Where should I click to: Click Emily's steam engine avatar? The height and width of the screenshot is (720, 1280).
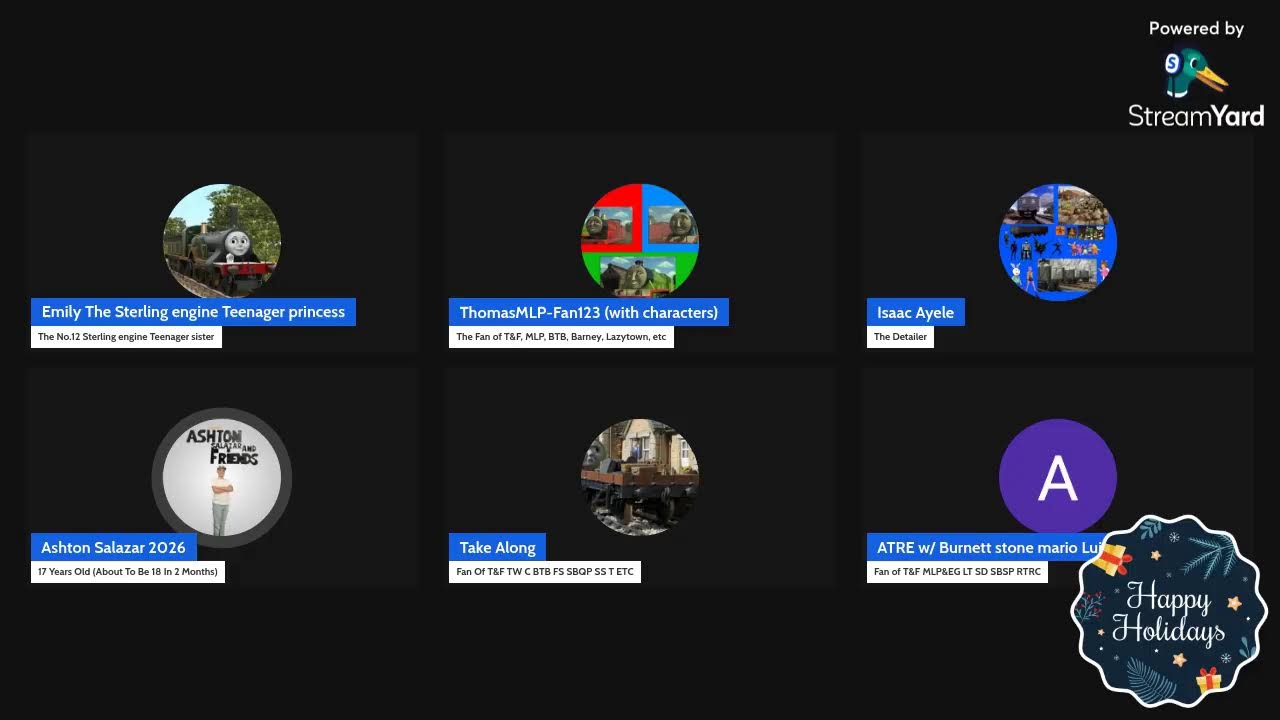[222, 242]
